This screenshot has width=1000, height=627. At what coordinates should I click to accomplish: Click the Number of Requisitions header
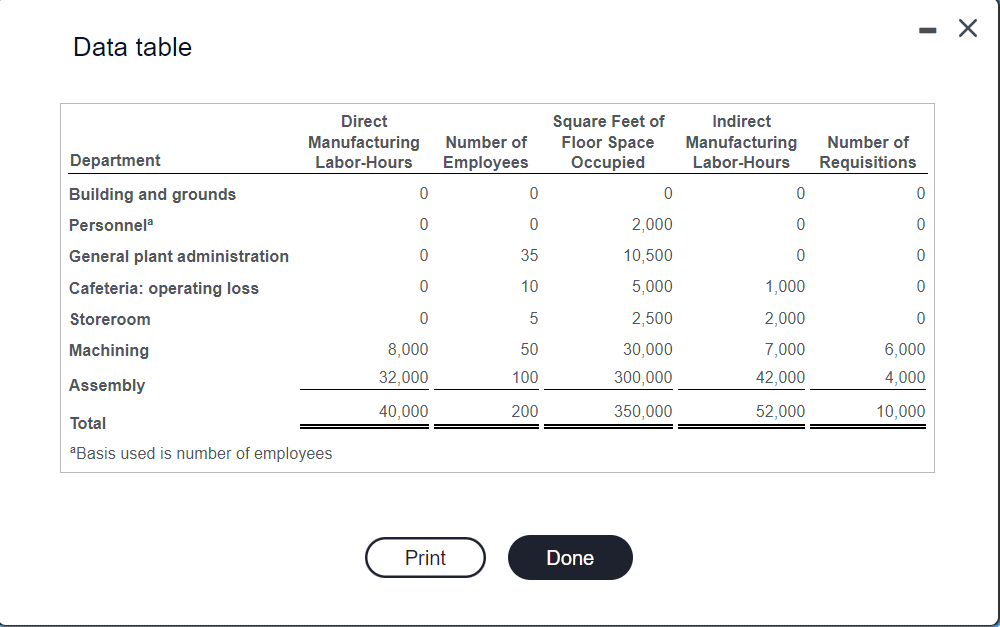868,150
